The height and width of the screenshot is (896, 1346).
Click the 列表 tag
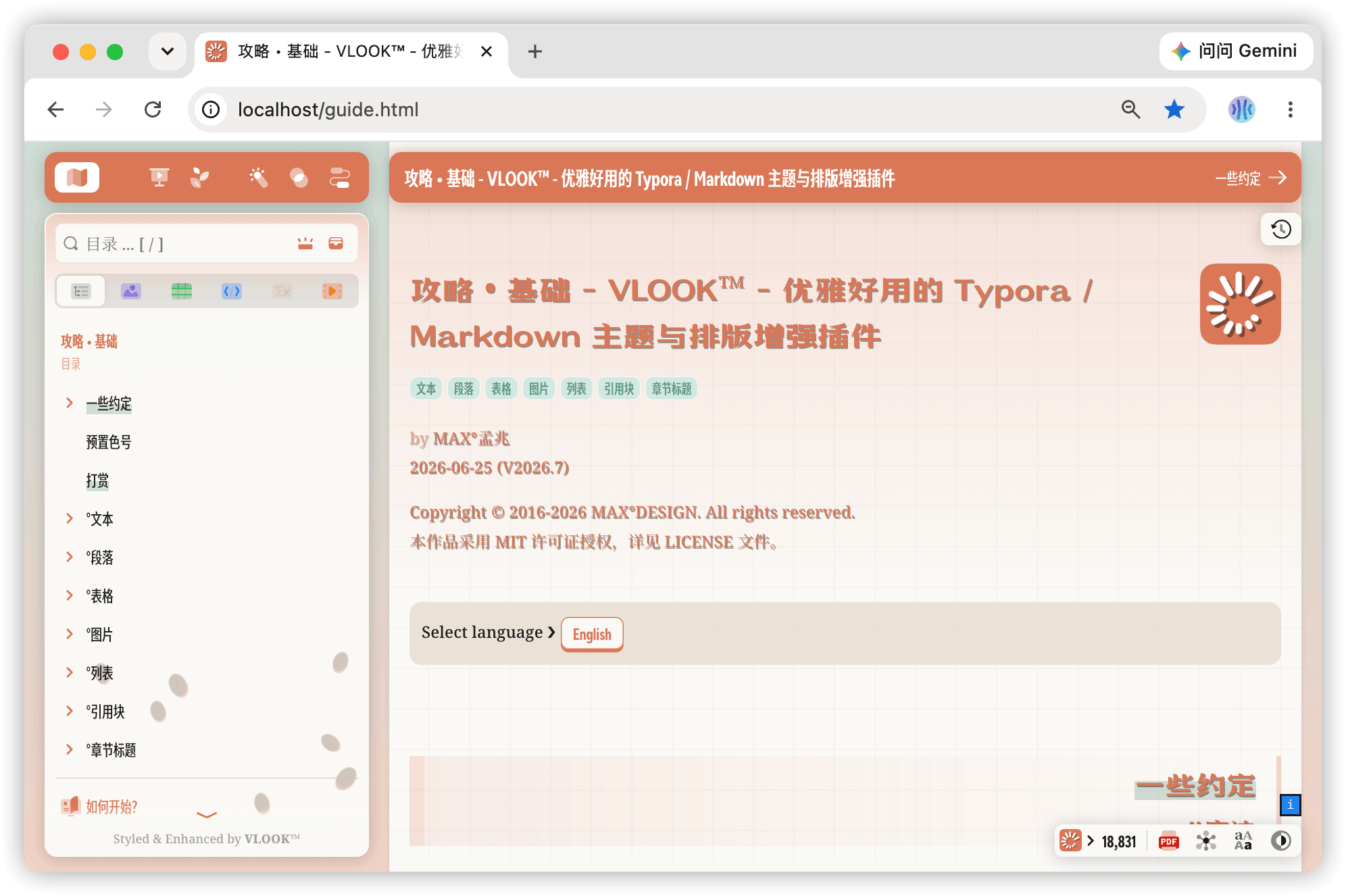tap(576, 389)
